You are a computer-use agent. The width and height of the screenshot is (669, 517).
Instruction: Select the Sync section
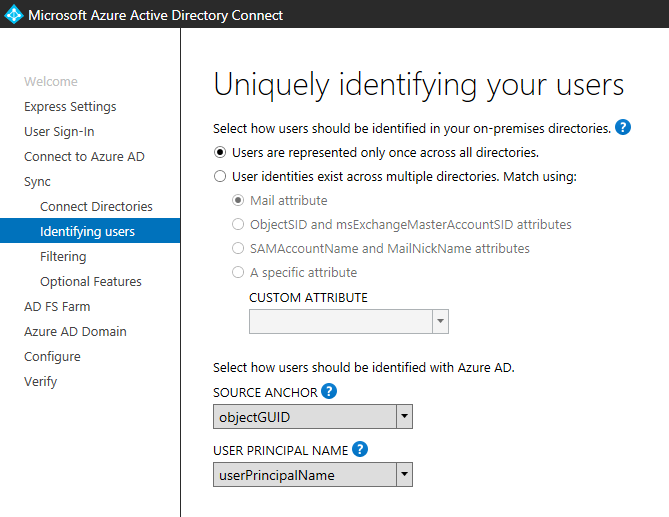pos(38,182)
